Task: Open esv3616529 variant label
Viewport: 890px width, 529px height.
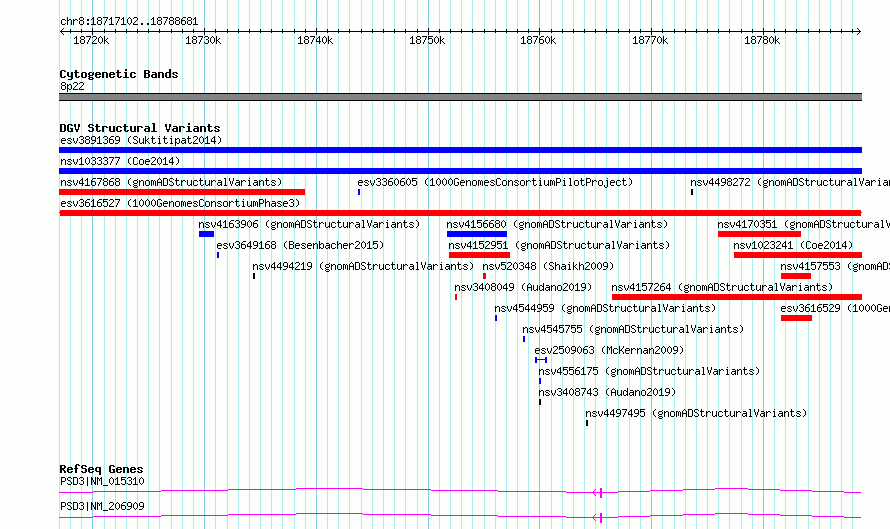Action: 835,308
